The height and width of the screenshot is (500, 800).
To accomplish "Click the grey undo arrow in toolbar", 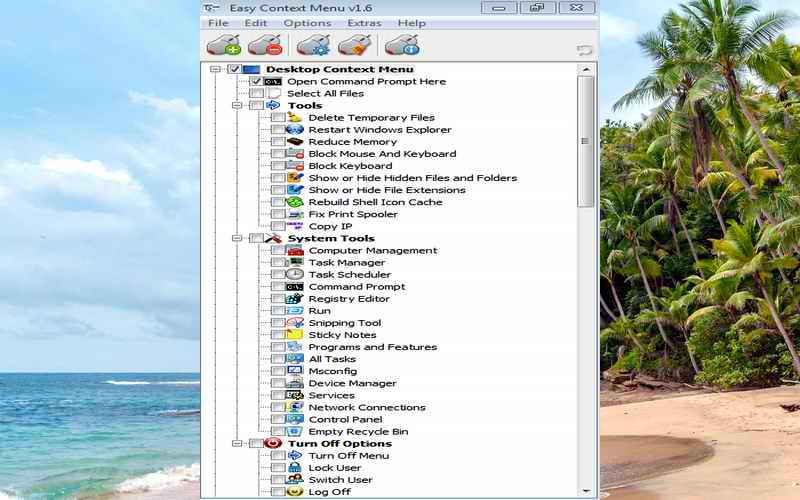I will 585,50.
